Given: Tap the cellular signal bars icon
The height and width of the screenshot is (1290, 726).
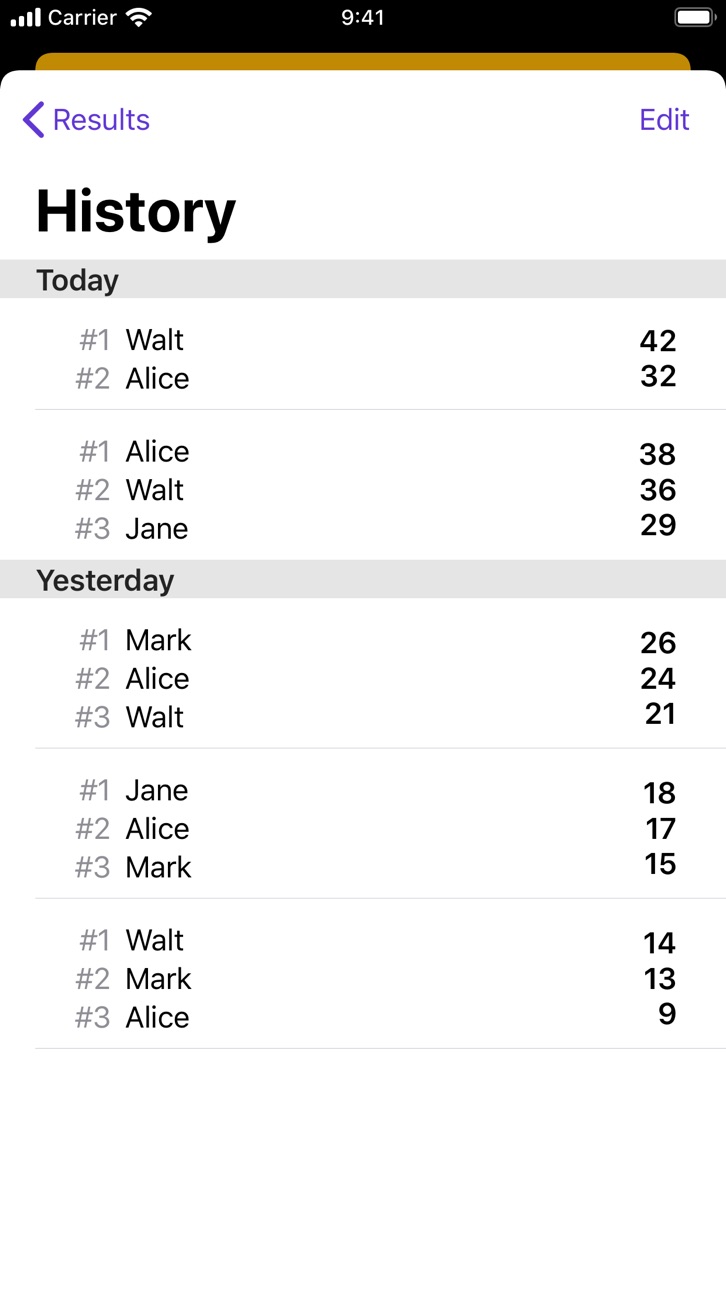Looking at the screenshot, I should 26,17.
